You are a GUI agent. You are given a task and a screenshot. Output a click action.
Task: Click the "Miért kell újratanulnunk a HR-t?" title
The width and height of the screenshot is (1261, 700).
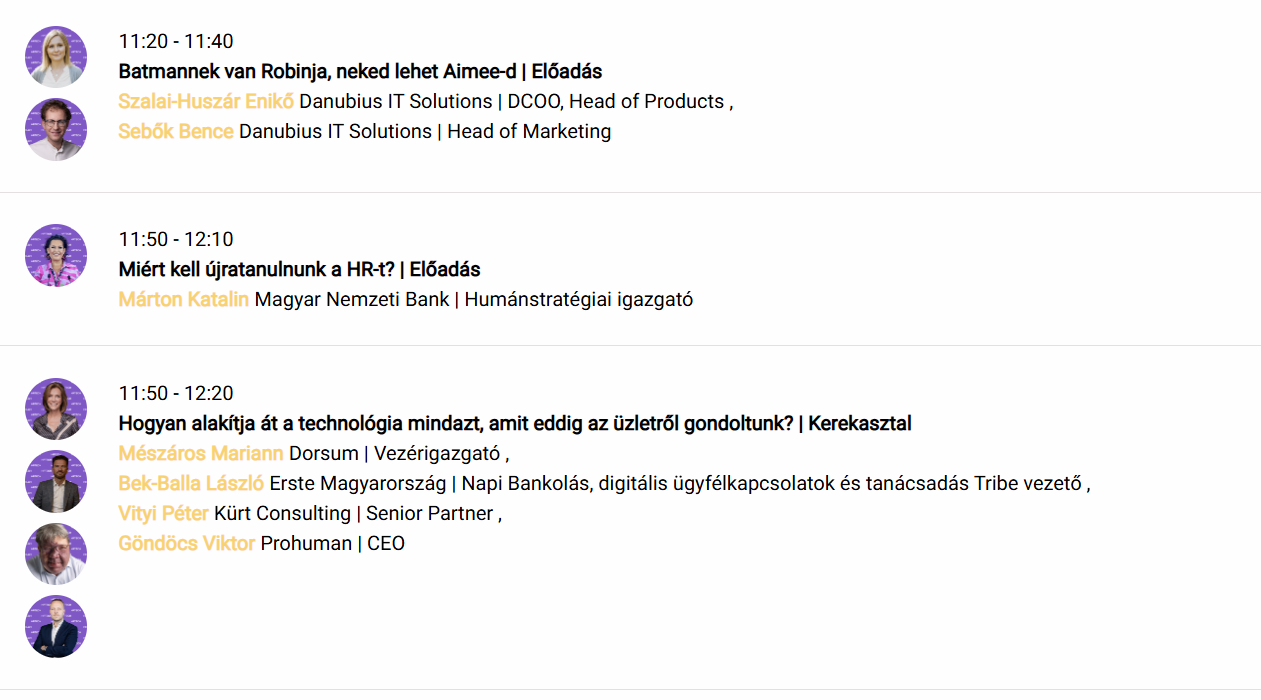299,270
